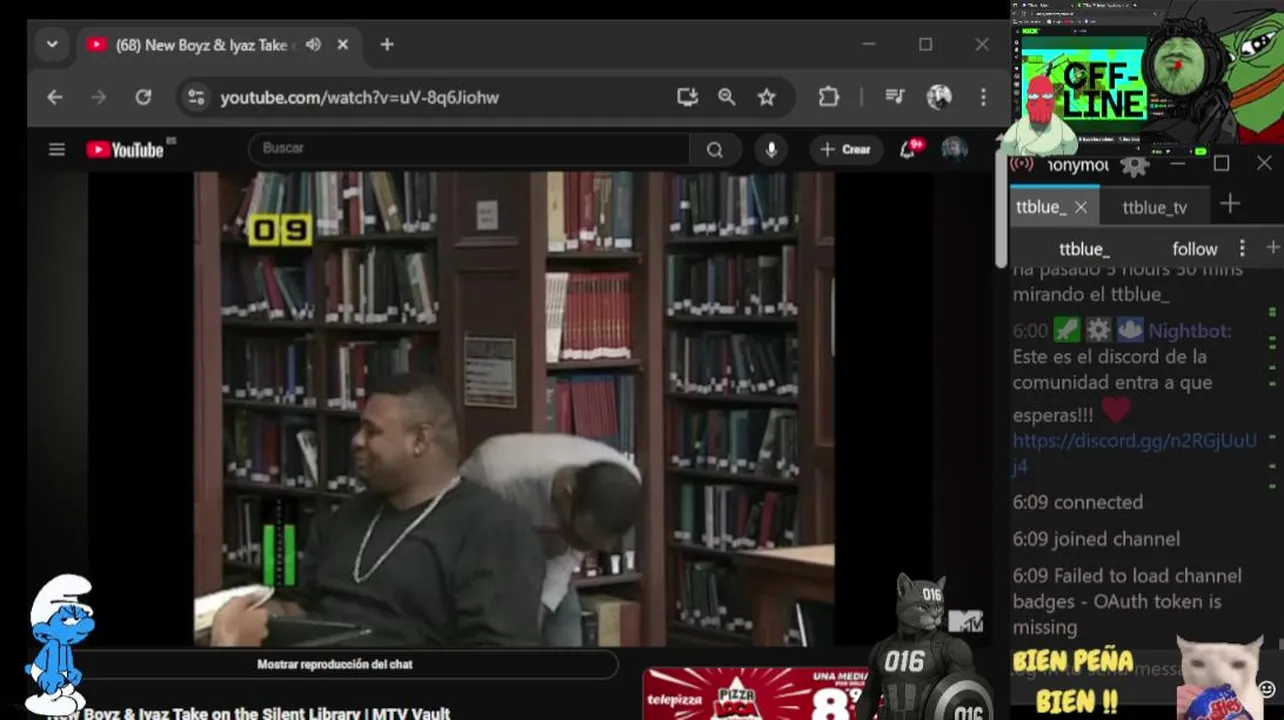This screenshot has height=720, width=1284.
Task: Click follow in the chat header
Action: point(1195,249)
